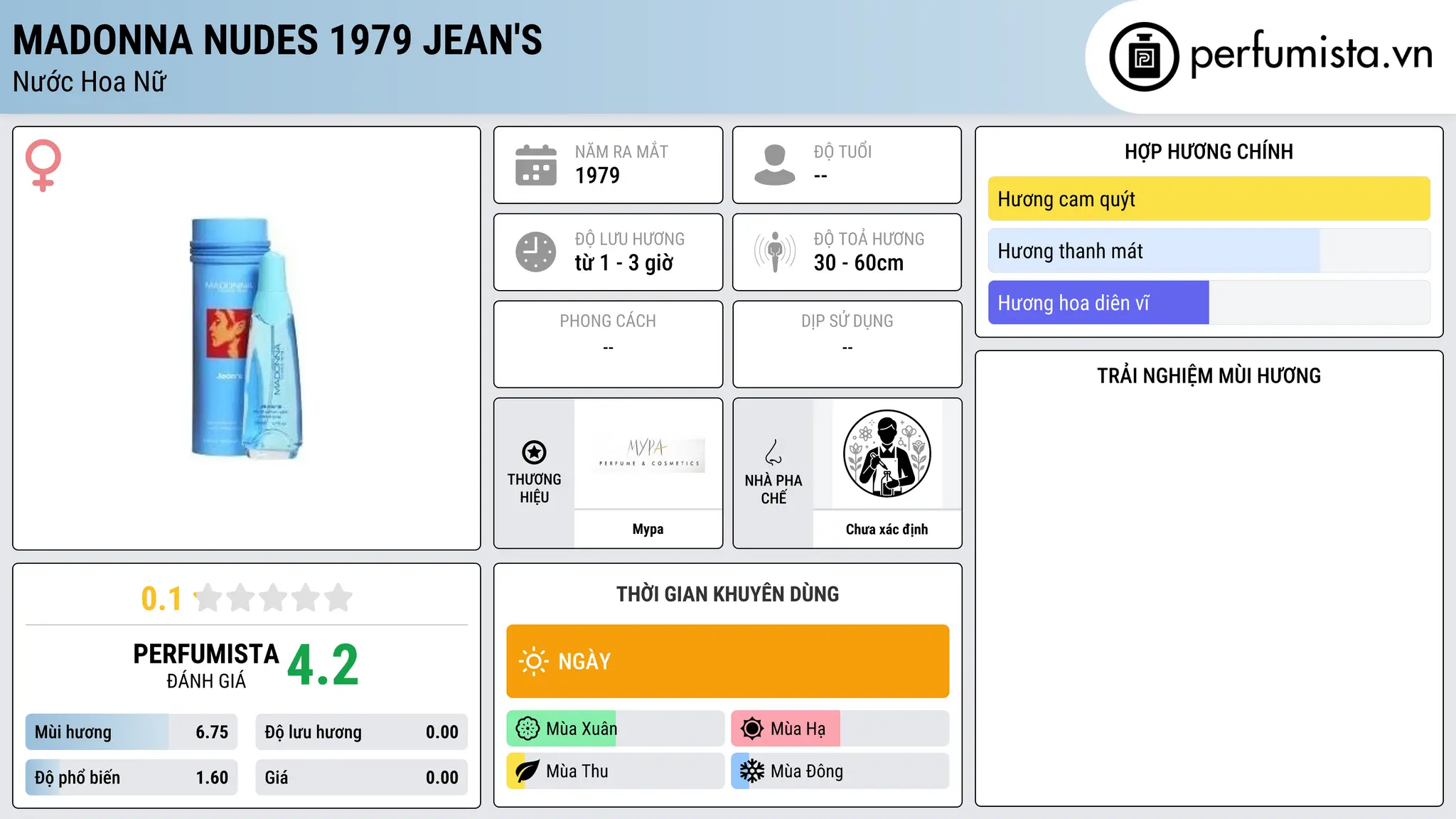Click the PERFUMISTA ĐÁNH GIÁ label
Image resolution: width=1456 pixels, height=819 pixels.
coord(206,666)
